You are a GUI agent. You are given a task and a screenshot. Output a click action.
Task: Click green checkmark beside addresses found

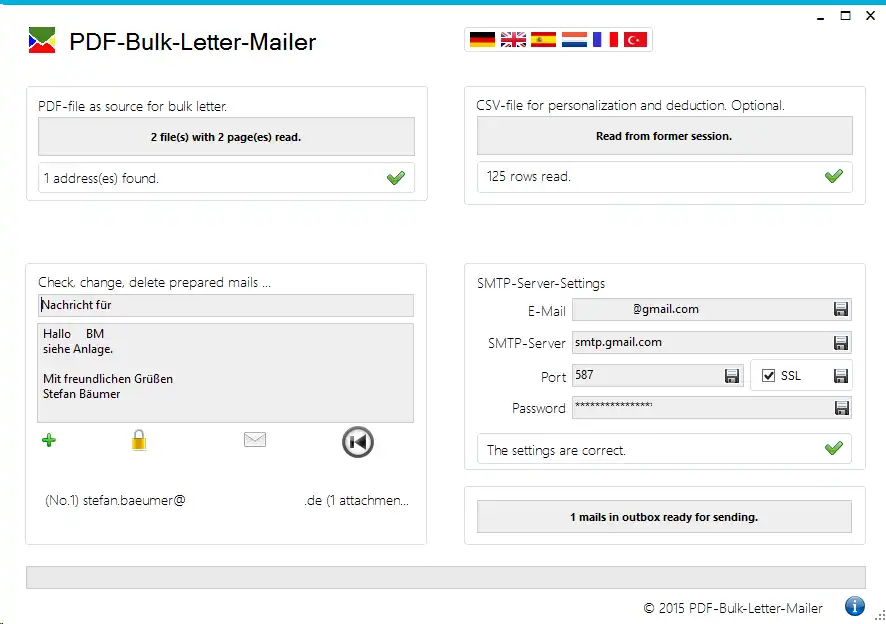click(396, 178)
